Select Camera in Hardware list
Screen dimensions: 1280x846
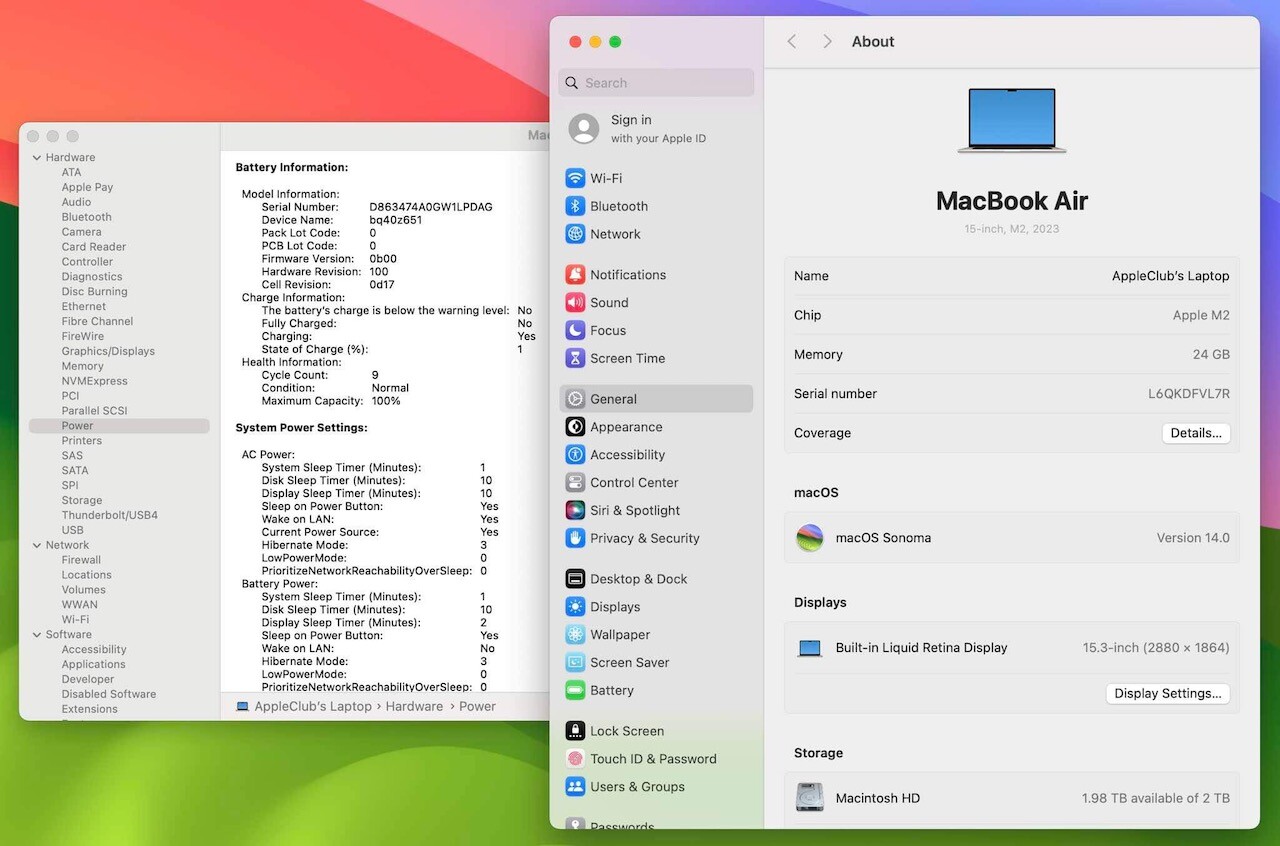tap(81, 232)
